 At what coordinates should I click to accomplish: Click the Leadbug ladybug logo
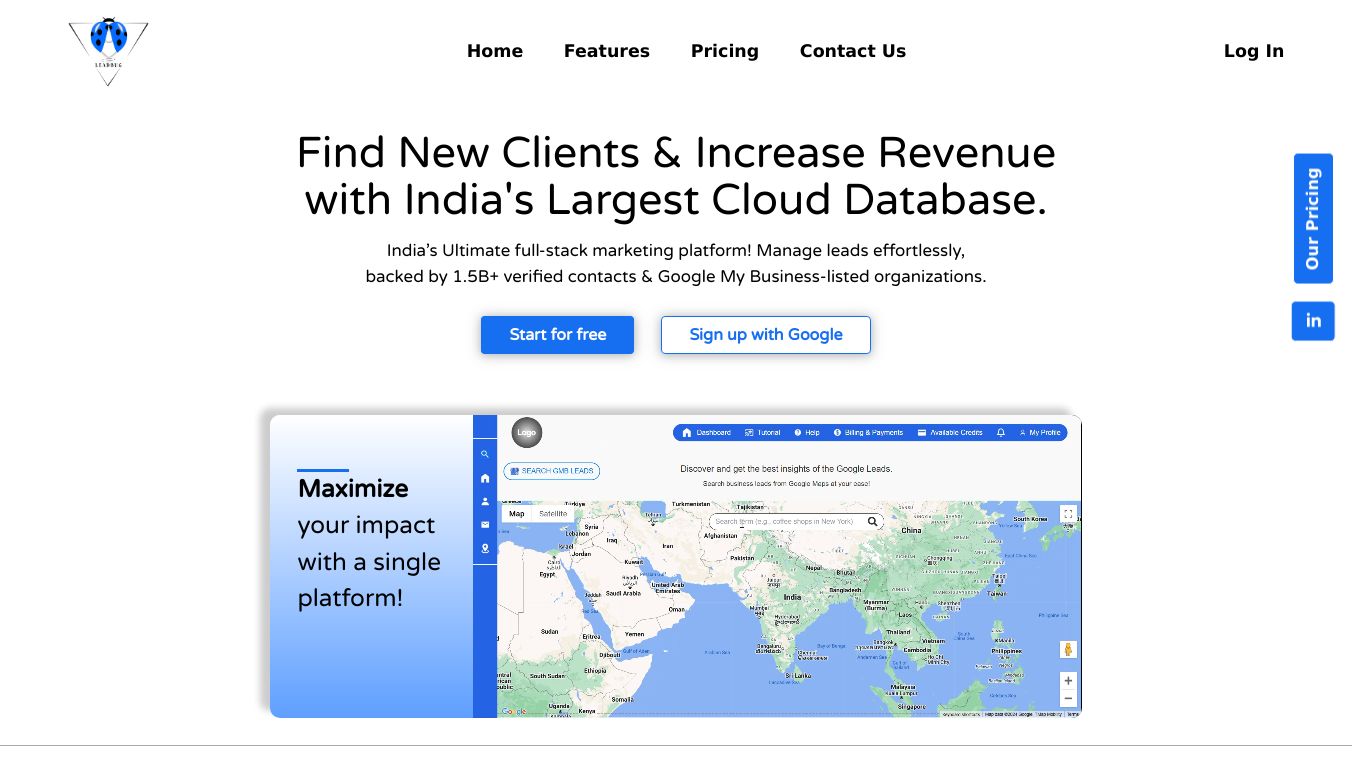(x=108, y=51)
